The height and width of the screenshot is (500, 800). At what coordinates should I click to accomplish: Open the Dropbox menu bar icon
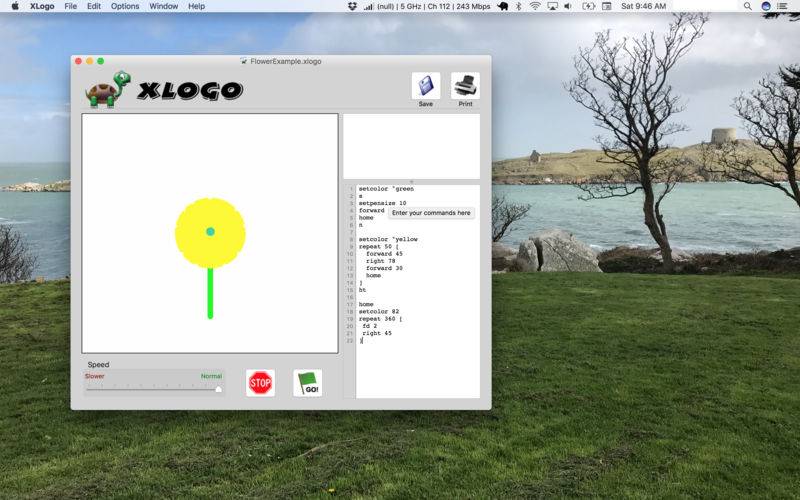(x=381, y=6)
